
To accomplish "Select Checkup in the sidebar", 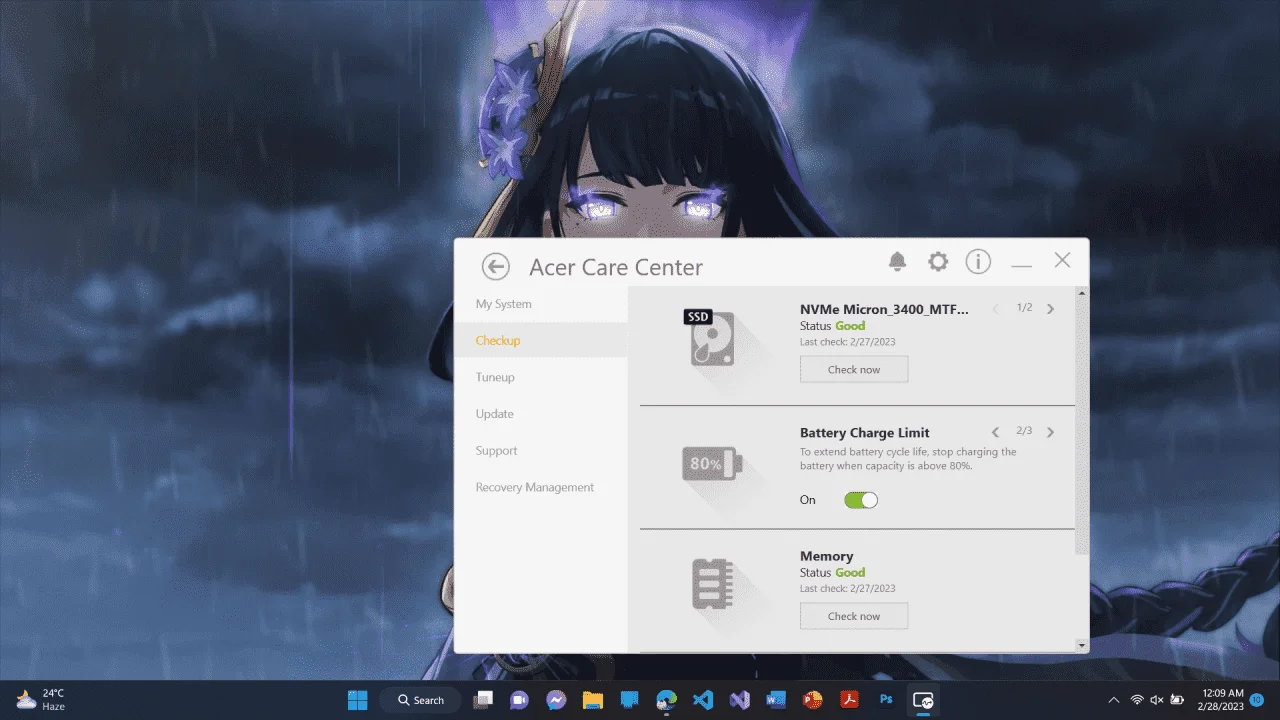I will tap(541, 341).
